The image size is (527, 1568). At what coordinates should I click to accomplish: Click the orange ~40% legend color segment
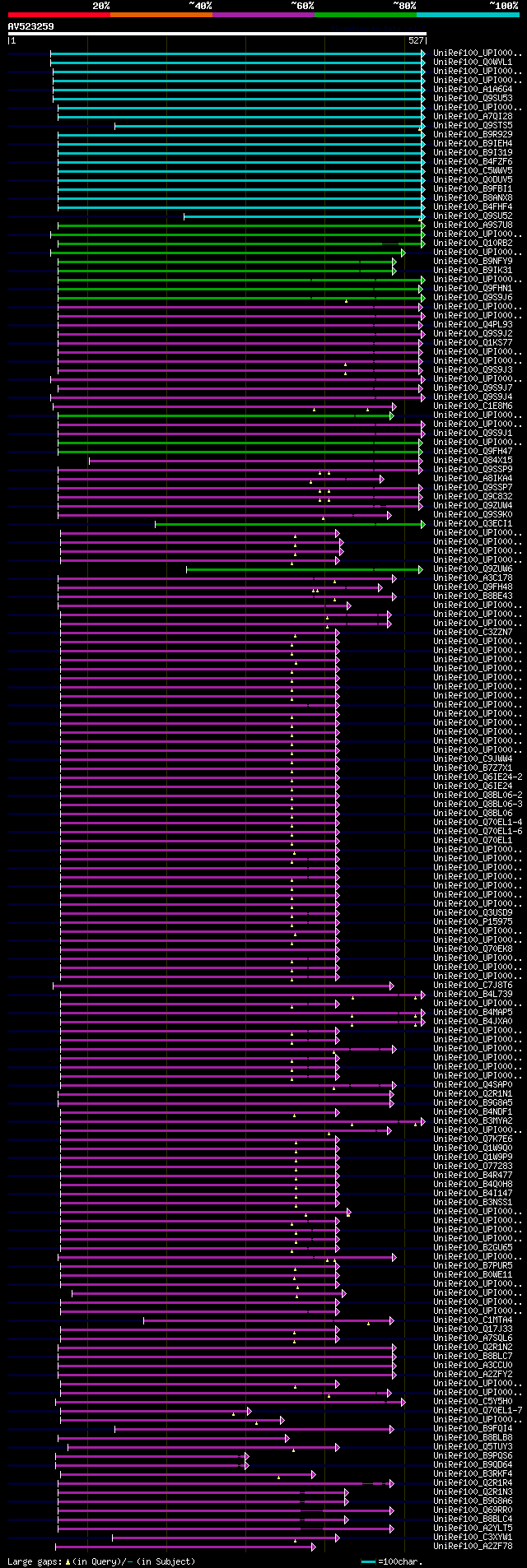161,15
